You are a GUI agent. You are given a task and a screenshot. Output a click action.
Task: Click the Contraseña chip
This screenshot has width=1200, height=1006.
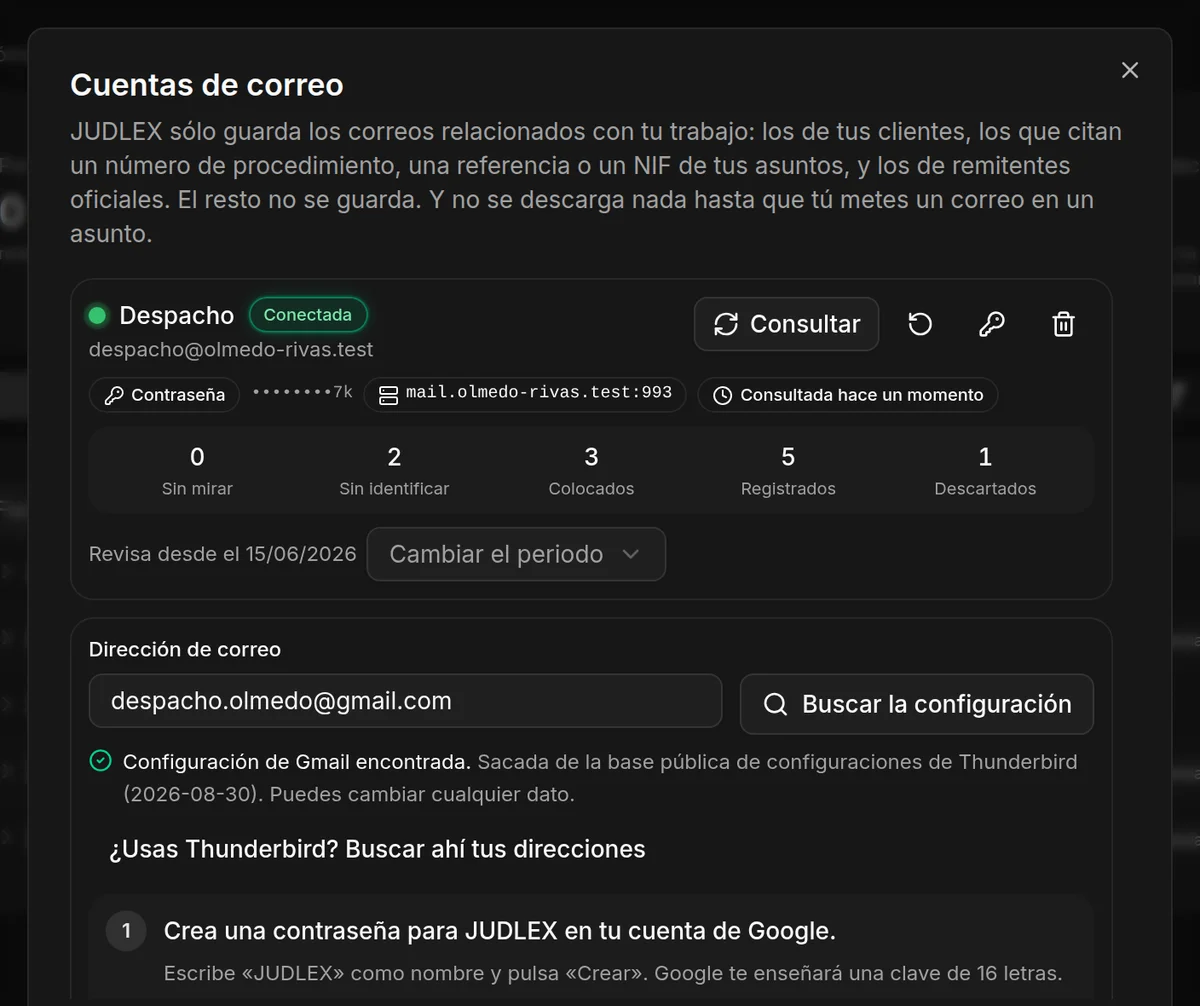tap(165, 394)
